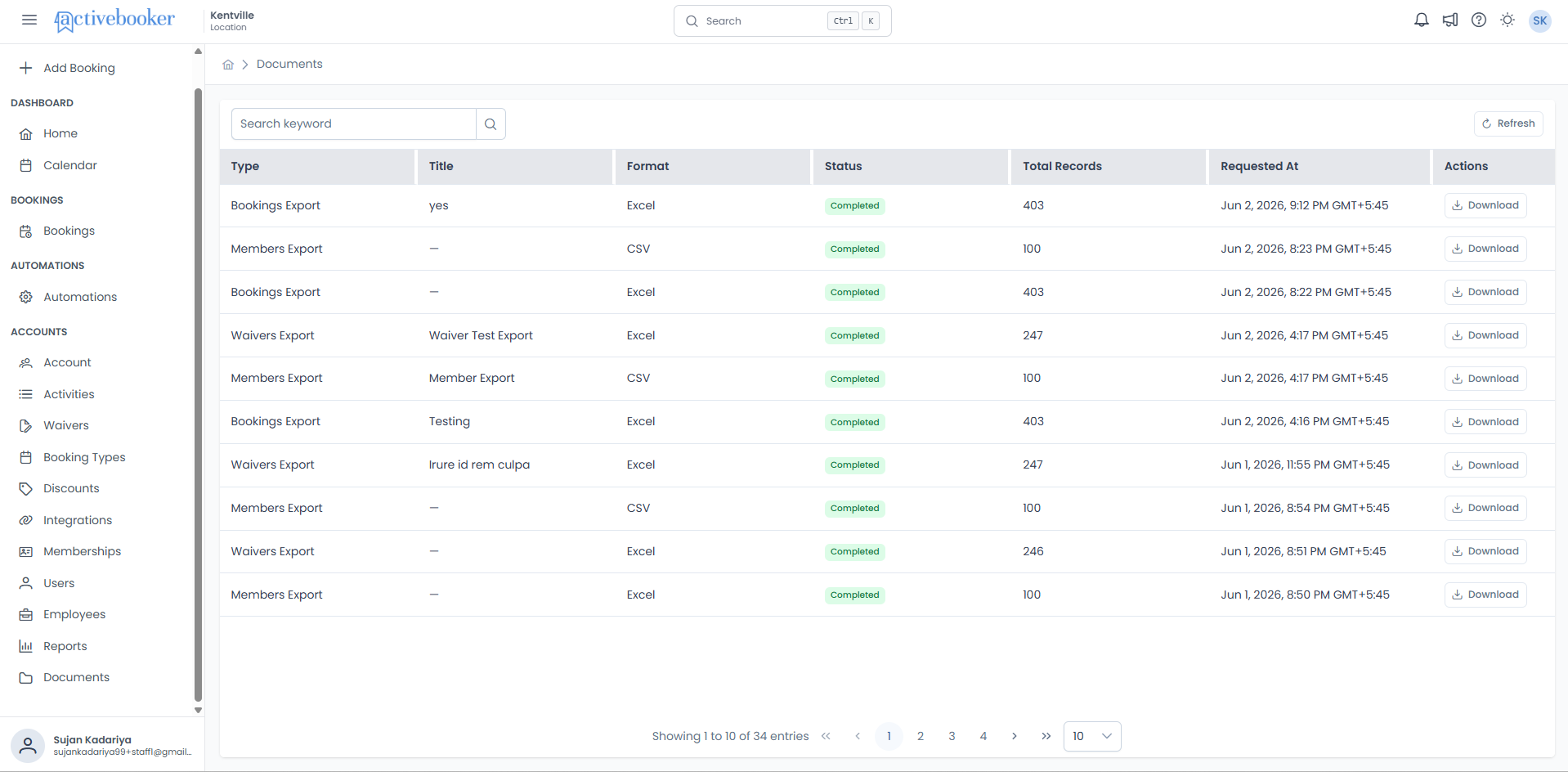
Task: Click the Total Records column header
Action: pyautogui.click(x=1109, y=166)
